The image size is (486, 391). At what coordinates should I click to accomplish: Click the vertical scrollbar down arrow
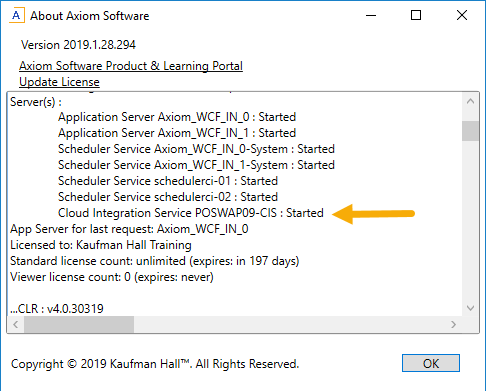tap(470, 308)
